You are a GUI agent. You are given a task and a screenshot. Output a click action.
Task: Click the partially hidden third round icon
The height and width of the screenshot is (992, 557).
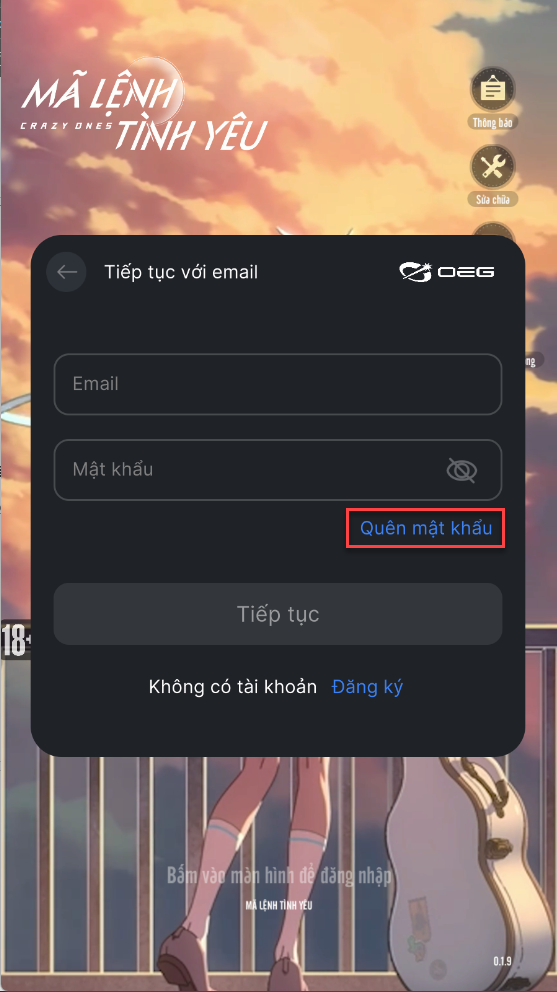[492, 229]
